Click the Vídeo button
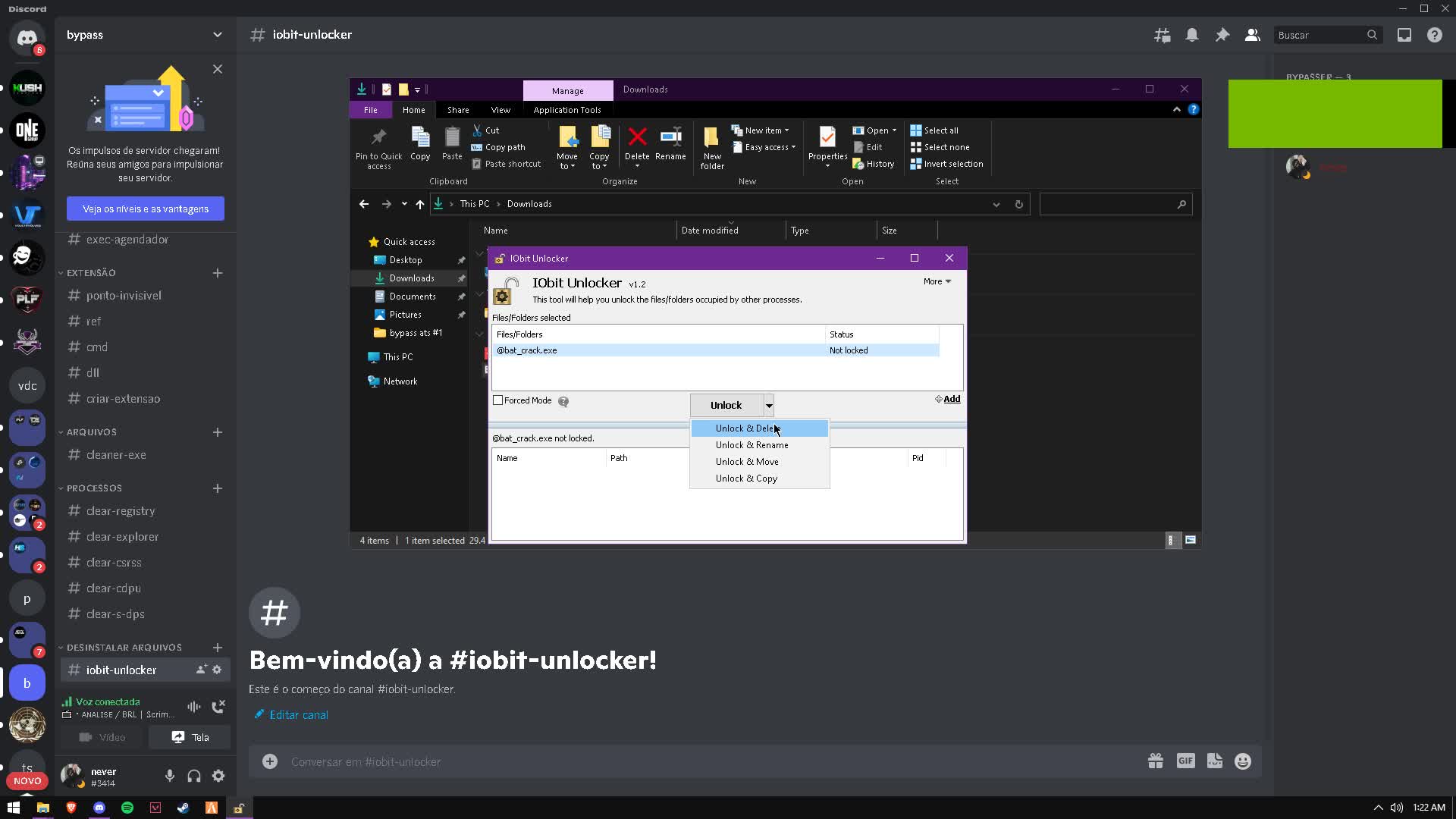Viewport: 1456px width, 819px height. (x=102, y=737)
